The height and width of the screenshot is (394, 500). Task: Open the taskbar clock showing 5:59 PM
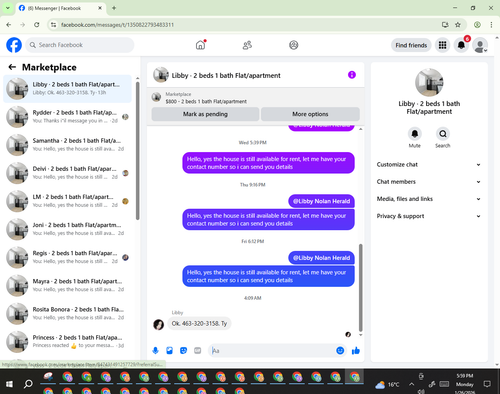(x=465, y=384)
